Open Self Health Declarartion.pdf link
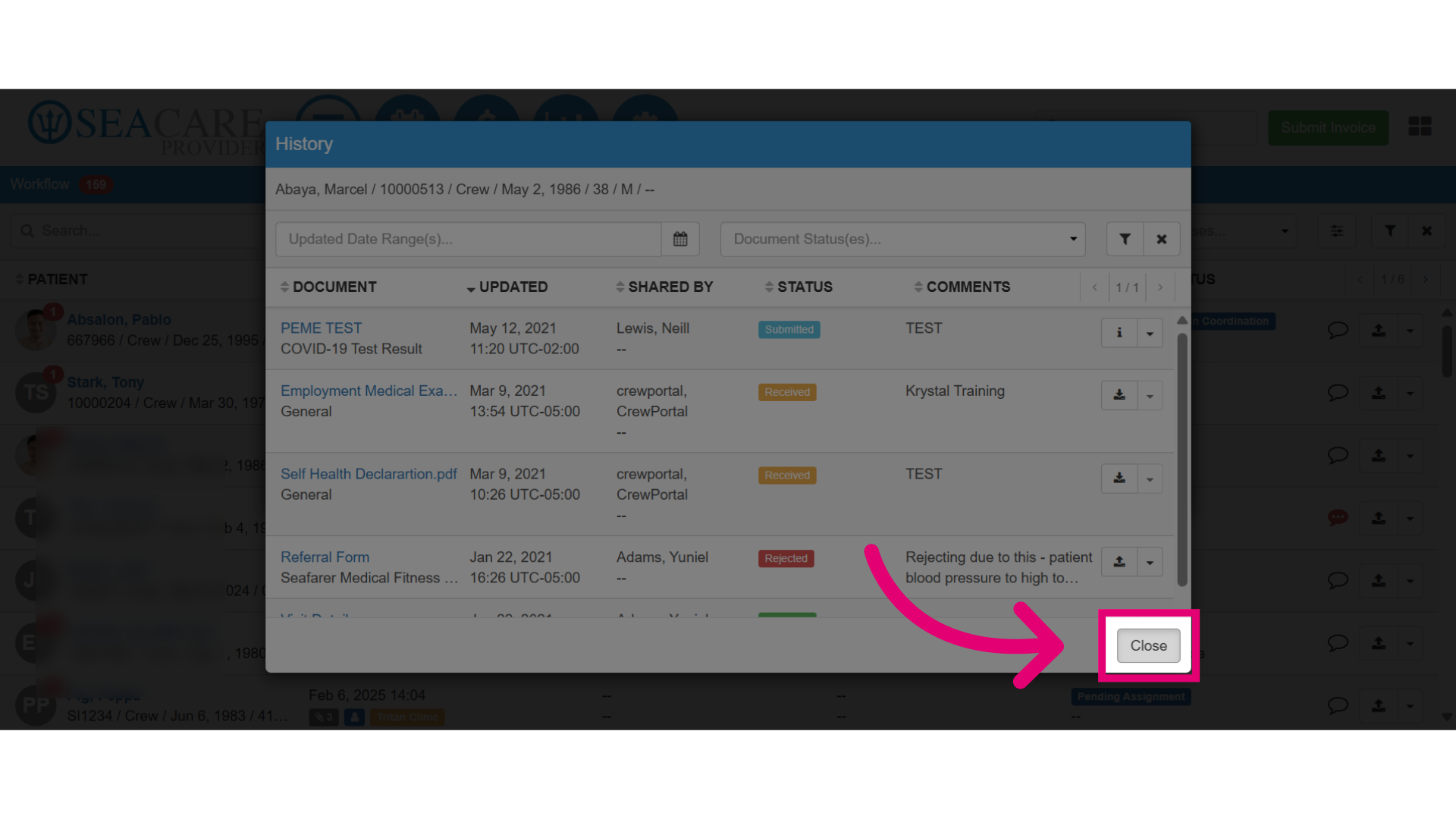This screenshot has height=819, width=1456. [369, 474]
